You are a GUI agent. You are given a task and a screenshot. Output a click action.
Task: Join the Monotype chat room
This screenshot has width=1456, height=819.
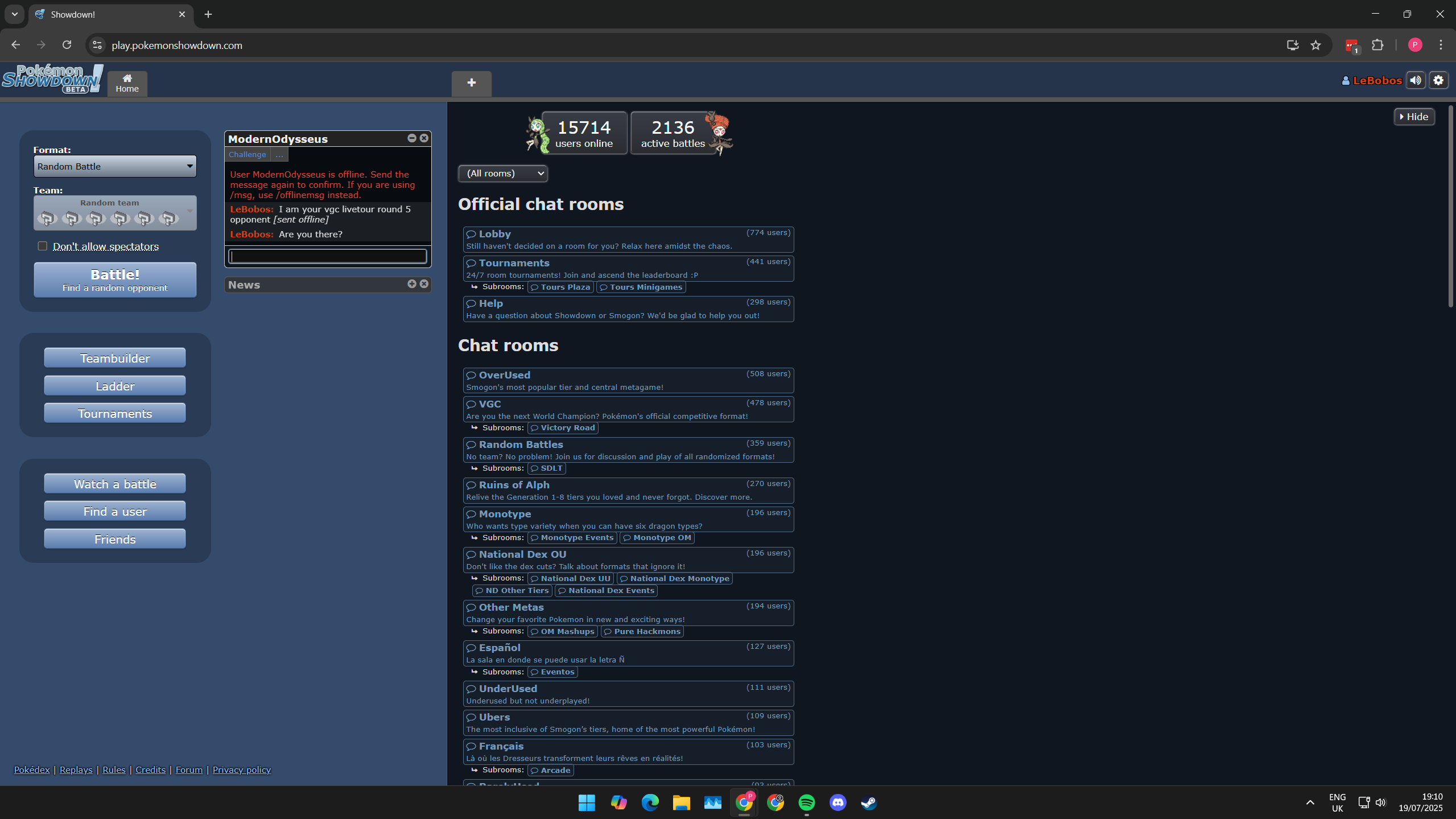[628, 520]
